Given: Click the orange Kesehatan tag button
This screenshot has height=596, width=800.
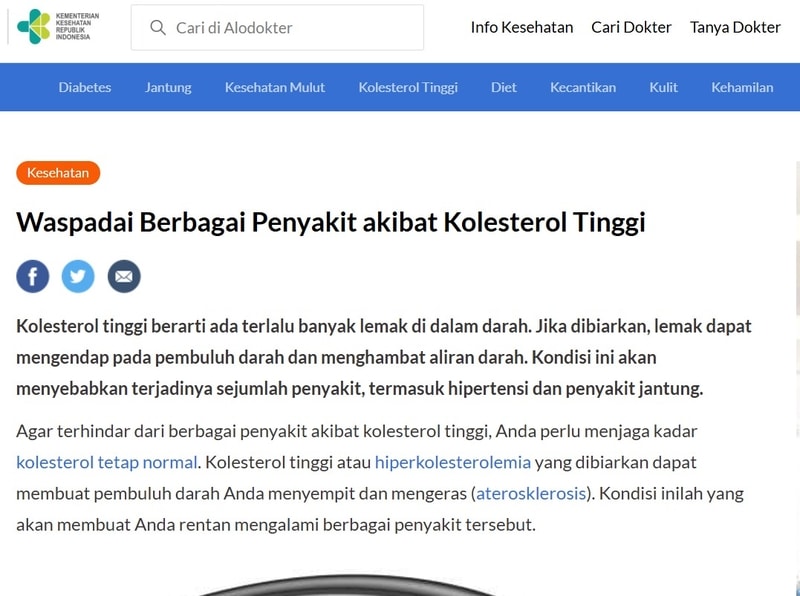Looking at the screenshot, I should pos(58,173).
